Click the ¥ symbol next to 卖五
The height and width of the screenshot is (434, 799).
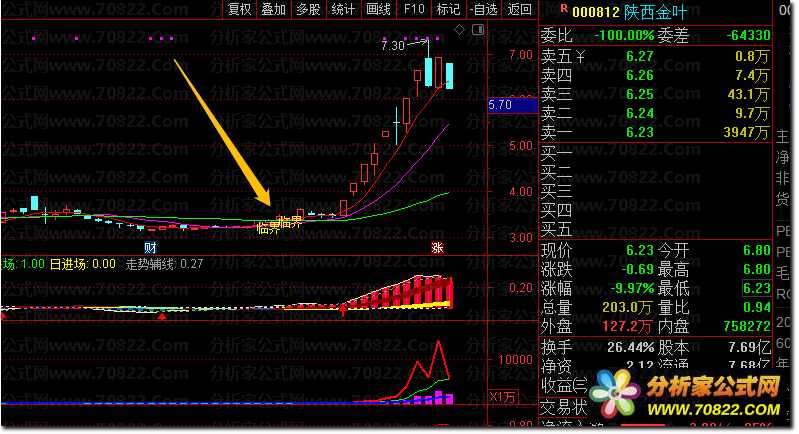pyautogui.click(x=580, y=57)
